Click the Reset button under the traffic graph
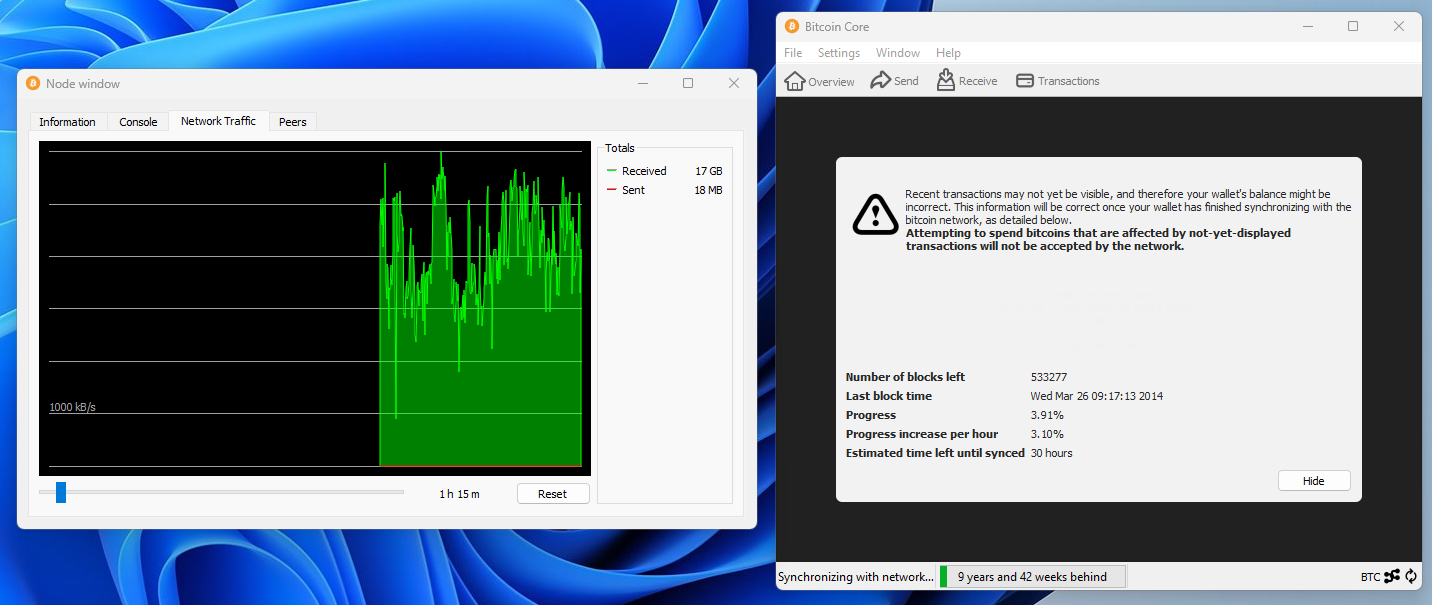Screen dimensions: 1432x605 pos(552,494)
